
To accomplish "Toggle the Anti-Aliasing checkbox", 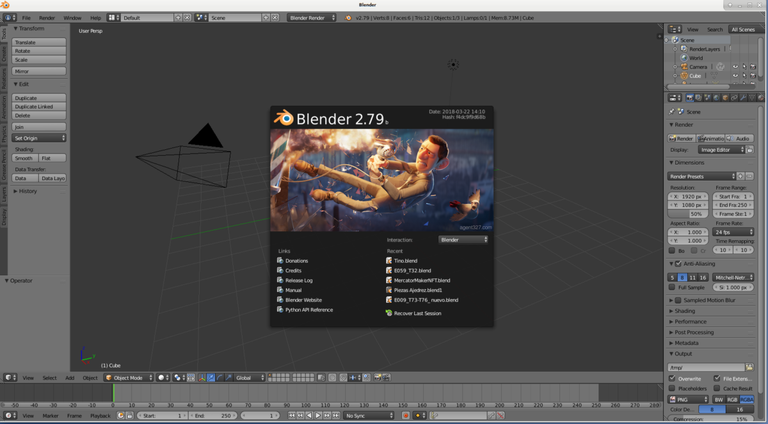I will [x=678, y=263].
